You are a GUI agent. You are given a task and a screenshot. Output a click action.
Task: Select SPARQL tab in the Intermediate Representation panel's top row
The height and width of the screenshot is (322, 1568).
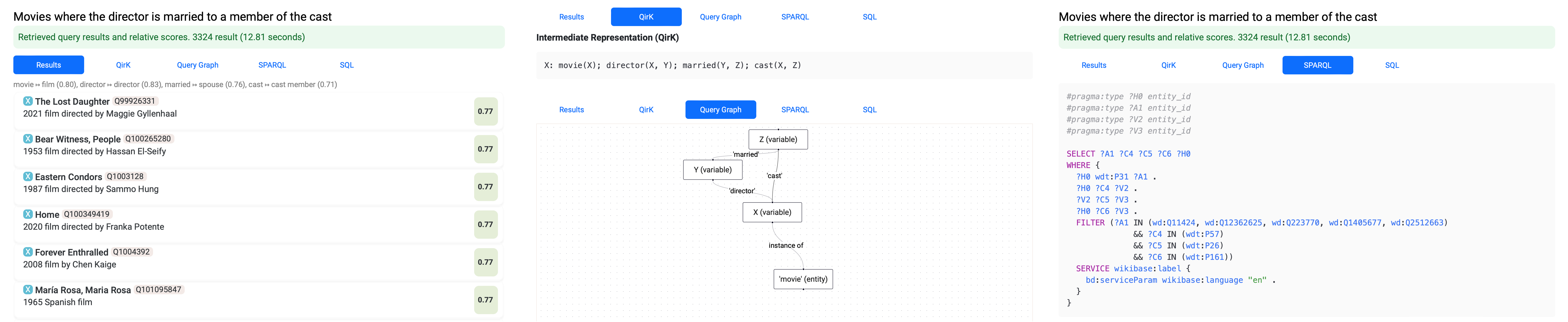tap(795, 17)
